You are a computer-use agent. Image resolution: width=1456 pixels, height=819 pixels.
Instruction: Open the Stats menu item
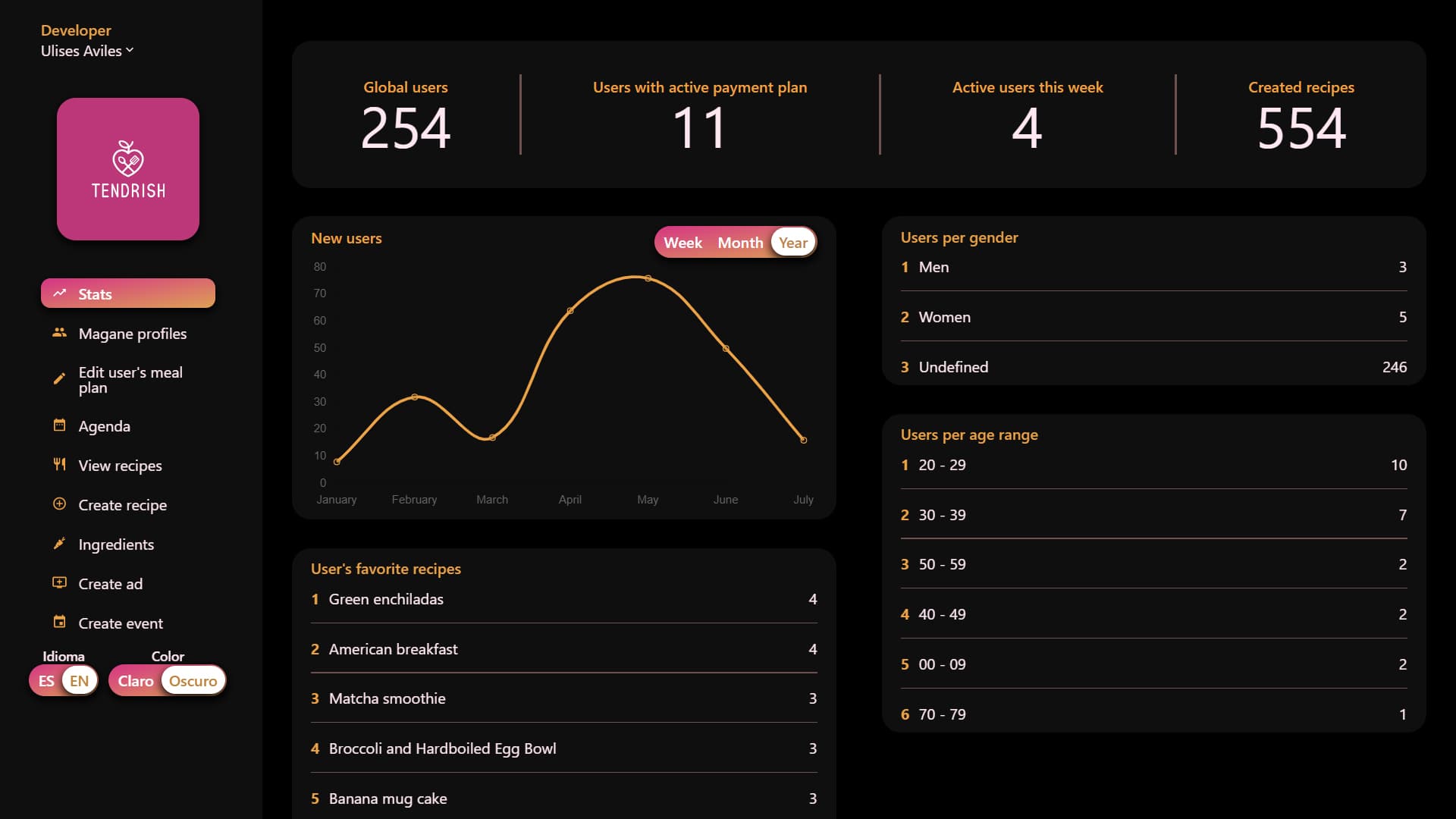tap(128, 293)
